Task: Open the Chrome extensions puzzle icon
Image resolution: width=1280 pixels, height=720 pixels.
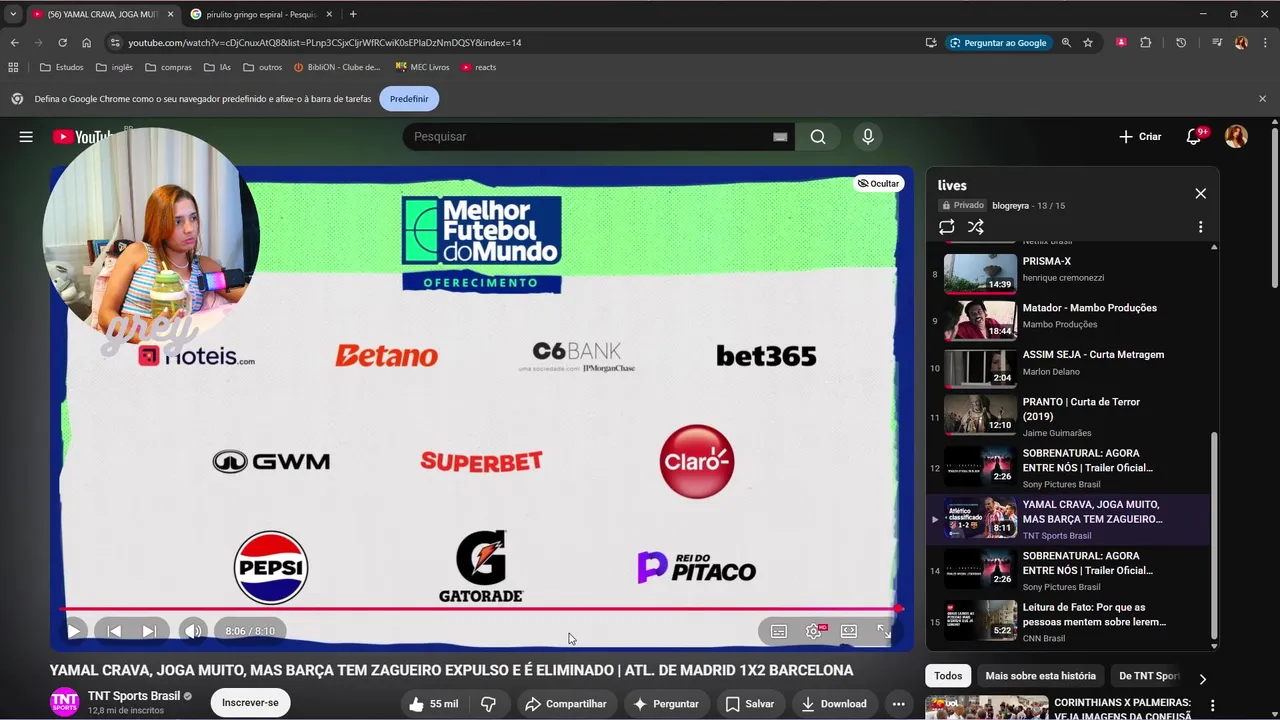Action: pyautogui.click(x=1146, y=43)
